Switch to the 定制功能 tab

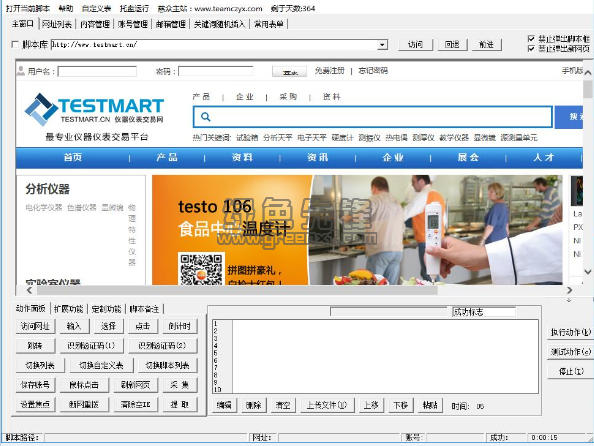106,309
